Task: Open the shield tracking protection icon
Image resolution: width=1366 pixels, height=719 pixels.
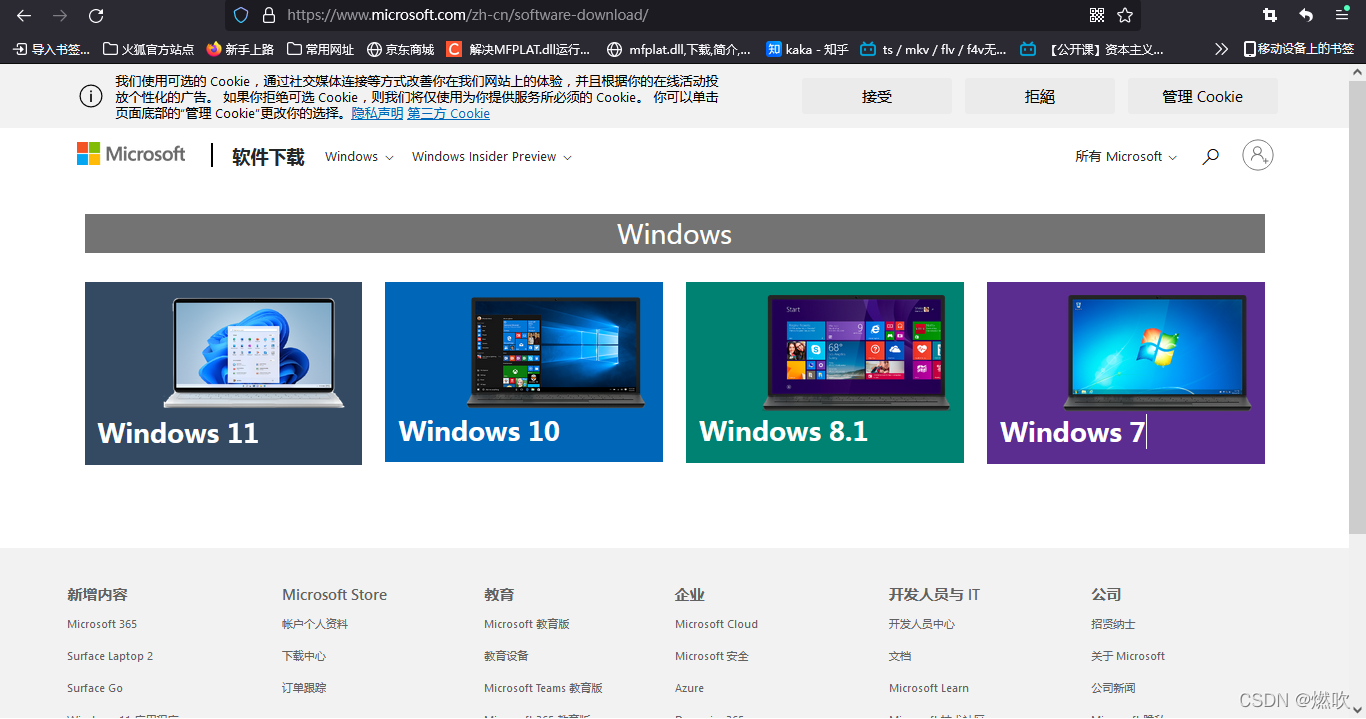Action: tap(241, 15)
